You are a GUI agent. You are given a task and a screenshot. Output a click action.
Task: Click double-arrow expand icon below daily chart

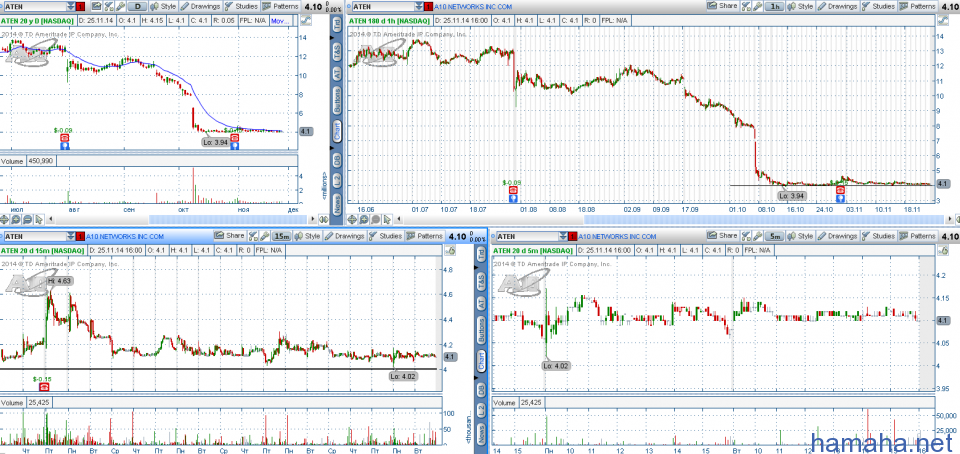pyautogui.click(x=324, y=219)
